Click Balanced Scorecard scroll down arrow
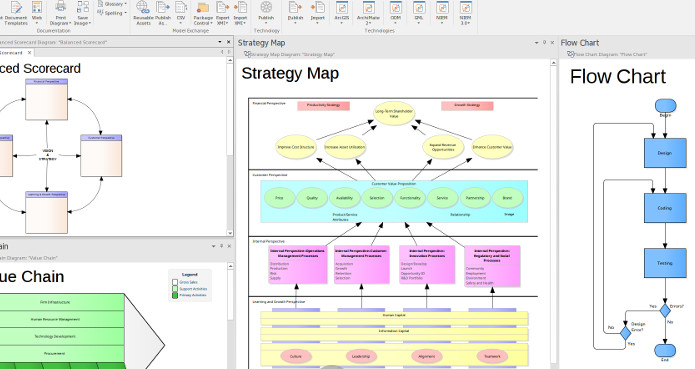This screenshot has height=369, width=695. tap(230, 233)
